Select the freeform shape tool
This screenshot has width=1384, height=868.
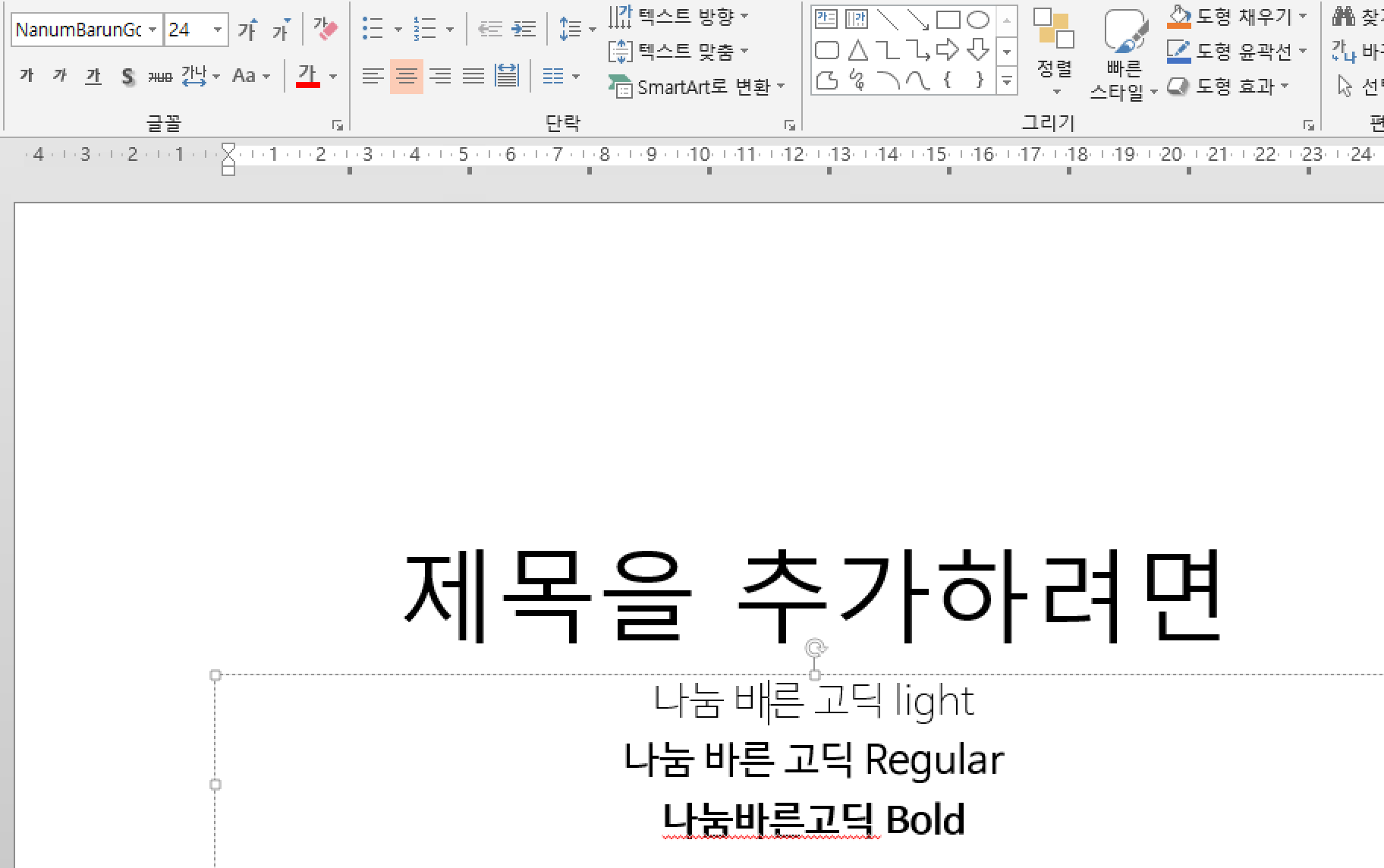click(826, 80)
